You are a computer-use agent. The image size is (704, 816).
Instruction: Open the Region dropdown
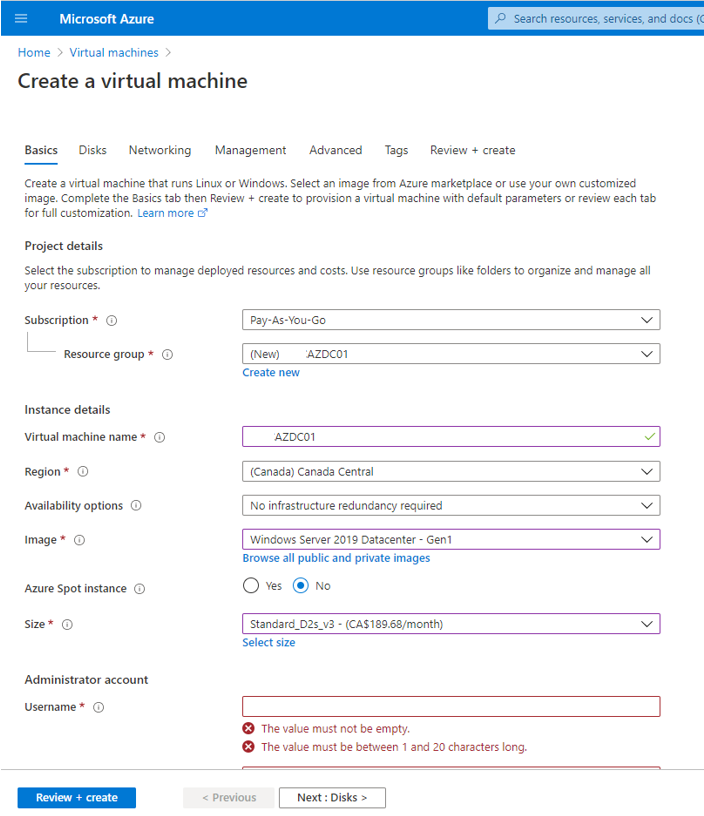(x=451, y=471)
